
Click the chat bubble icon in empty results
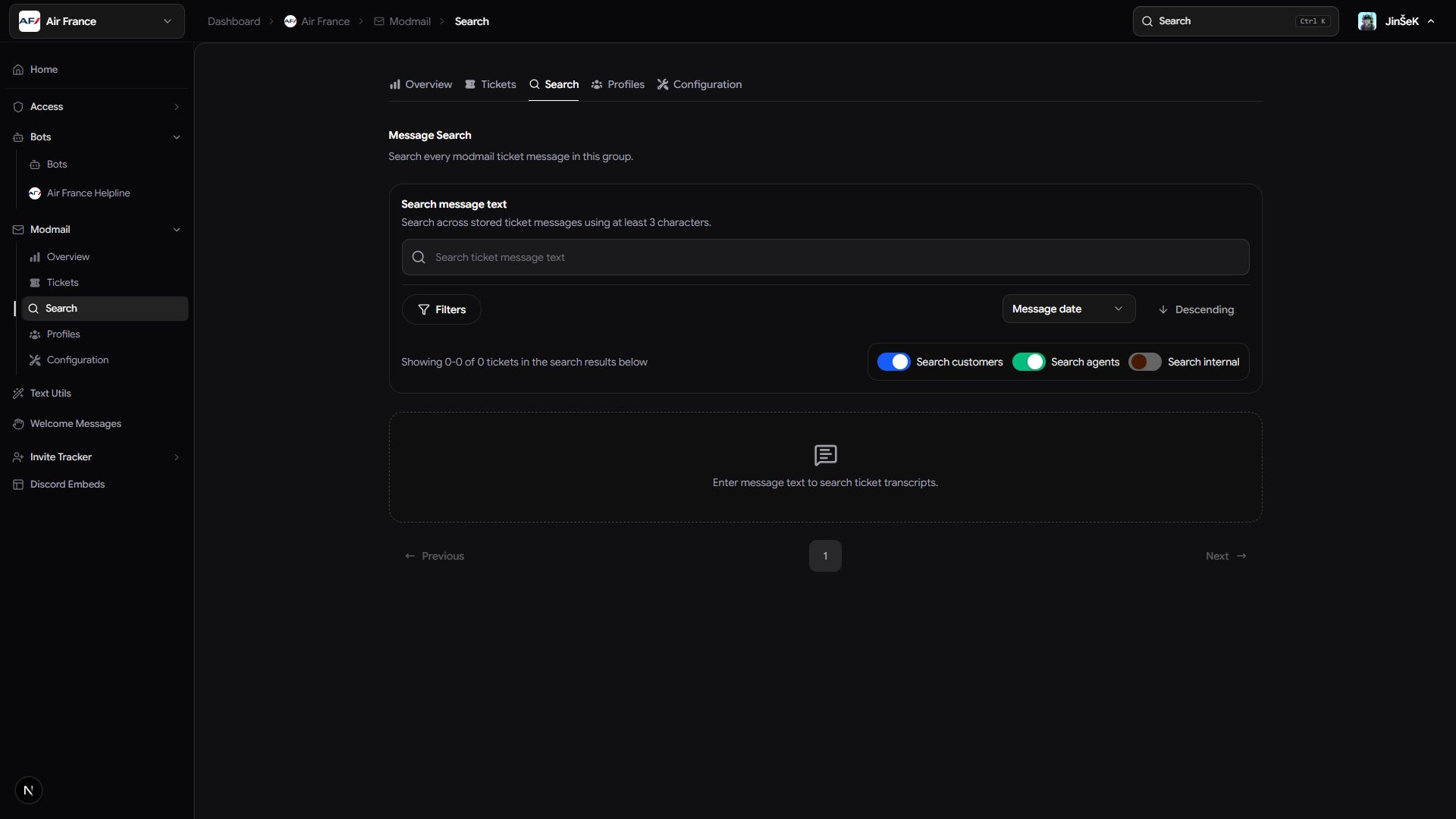click(825, 455)
